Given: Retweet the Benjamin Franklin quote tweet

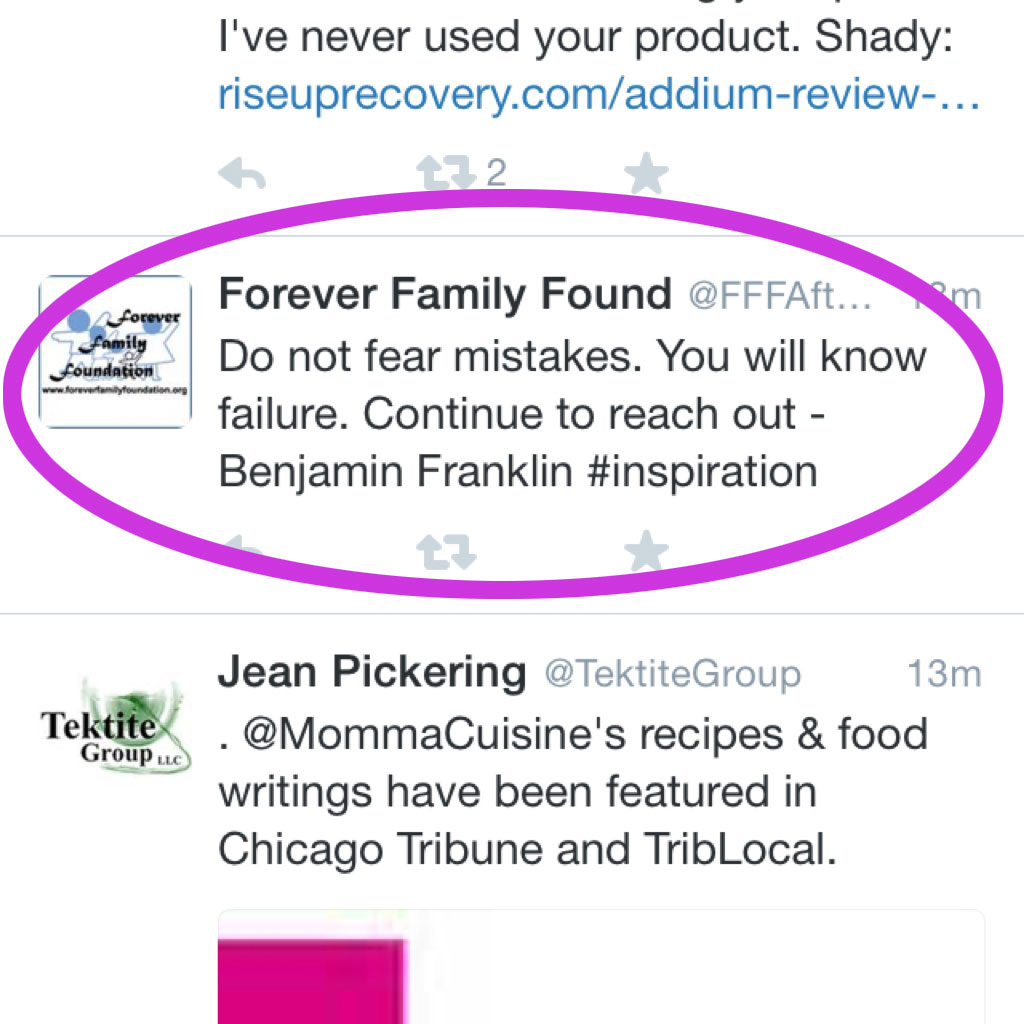Looking at the screenshot, I should [446, 552].
